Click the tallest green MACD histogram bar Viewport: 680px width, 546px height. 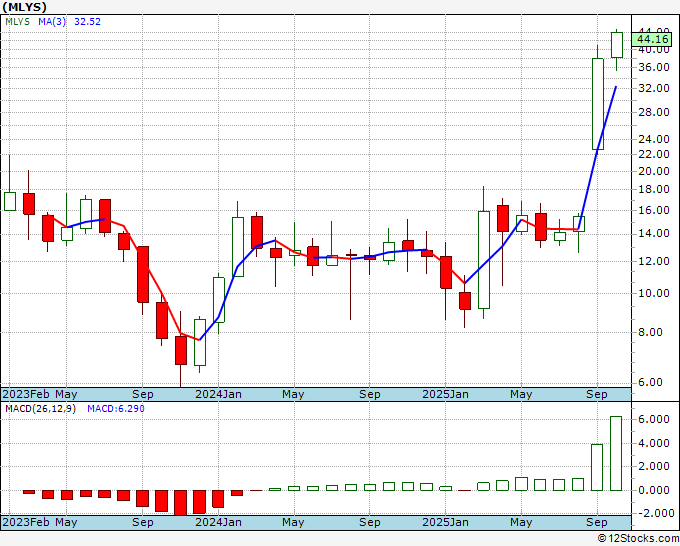[616, 453]
